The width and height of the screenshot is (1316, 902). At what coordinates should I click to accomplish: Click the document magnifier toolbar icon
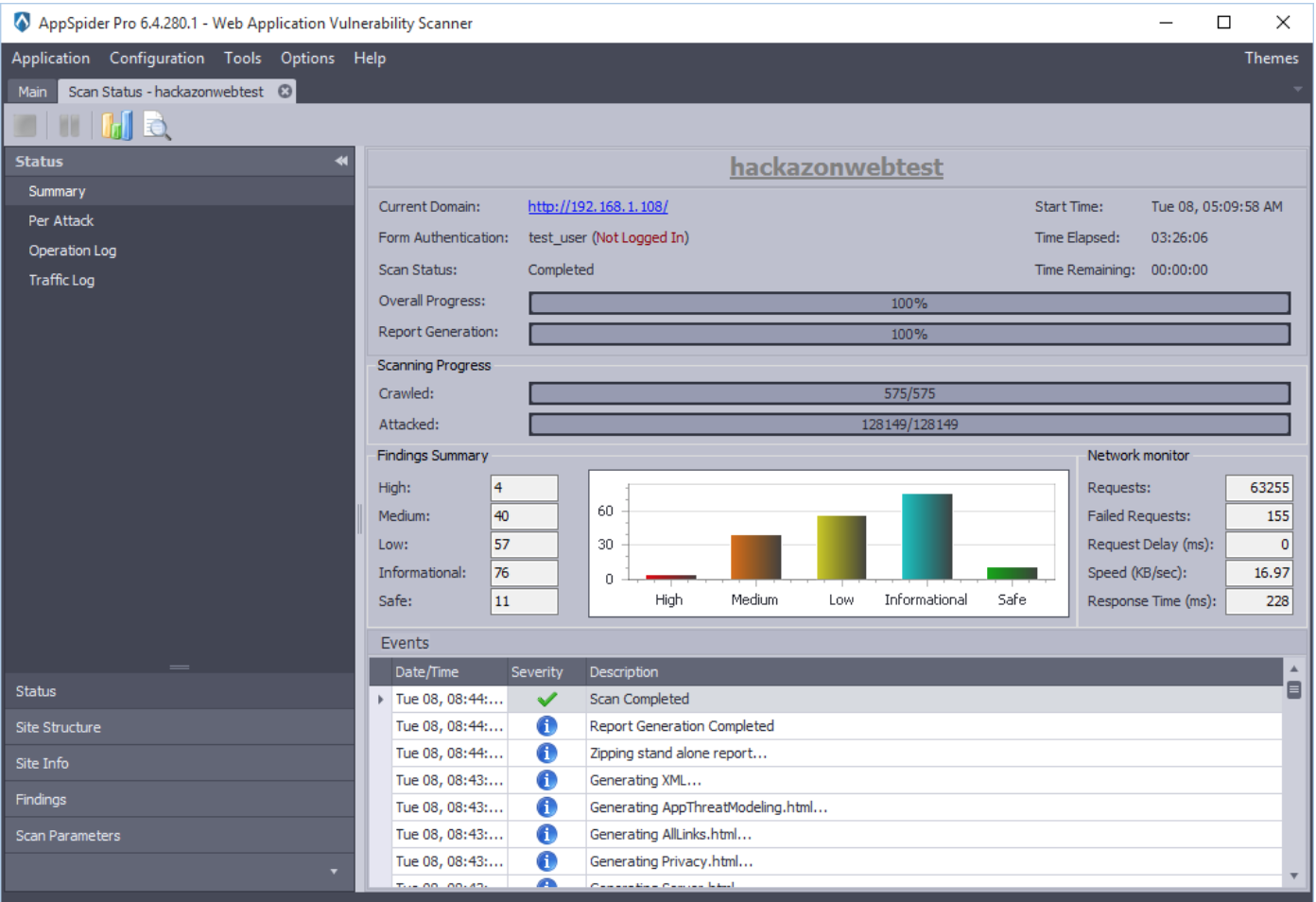(x=157, y=126)
